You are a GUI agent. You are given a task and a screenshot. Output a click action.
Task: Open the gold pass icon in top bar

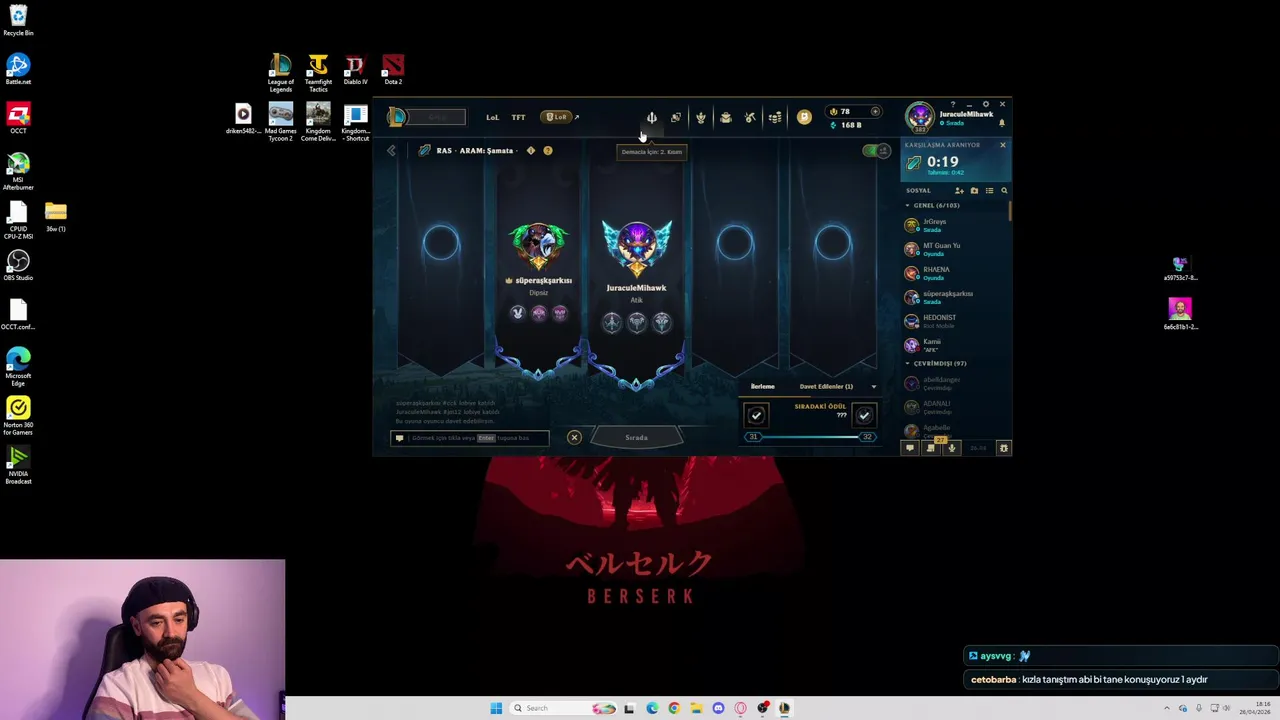(804, 117)
